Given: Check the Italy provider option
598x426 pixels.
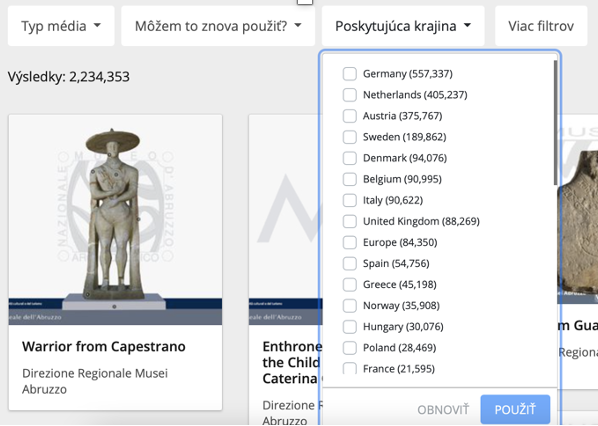Looking at the screenshot, I should pyautogui.click(x=349, y=200).
